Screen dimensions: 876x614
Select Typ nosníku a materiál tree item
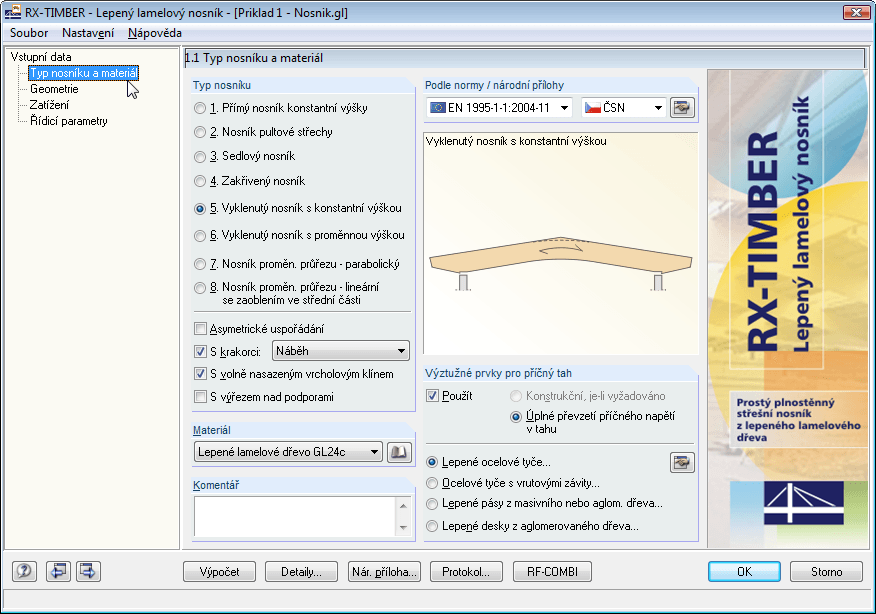[83, 73]
